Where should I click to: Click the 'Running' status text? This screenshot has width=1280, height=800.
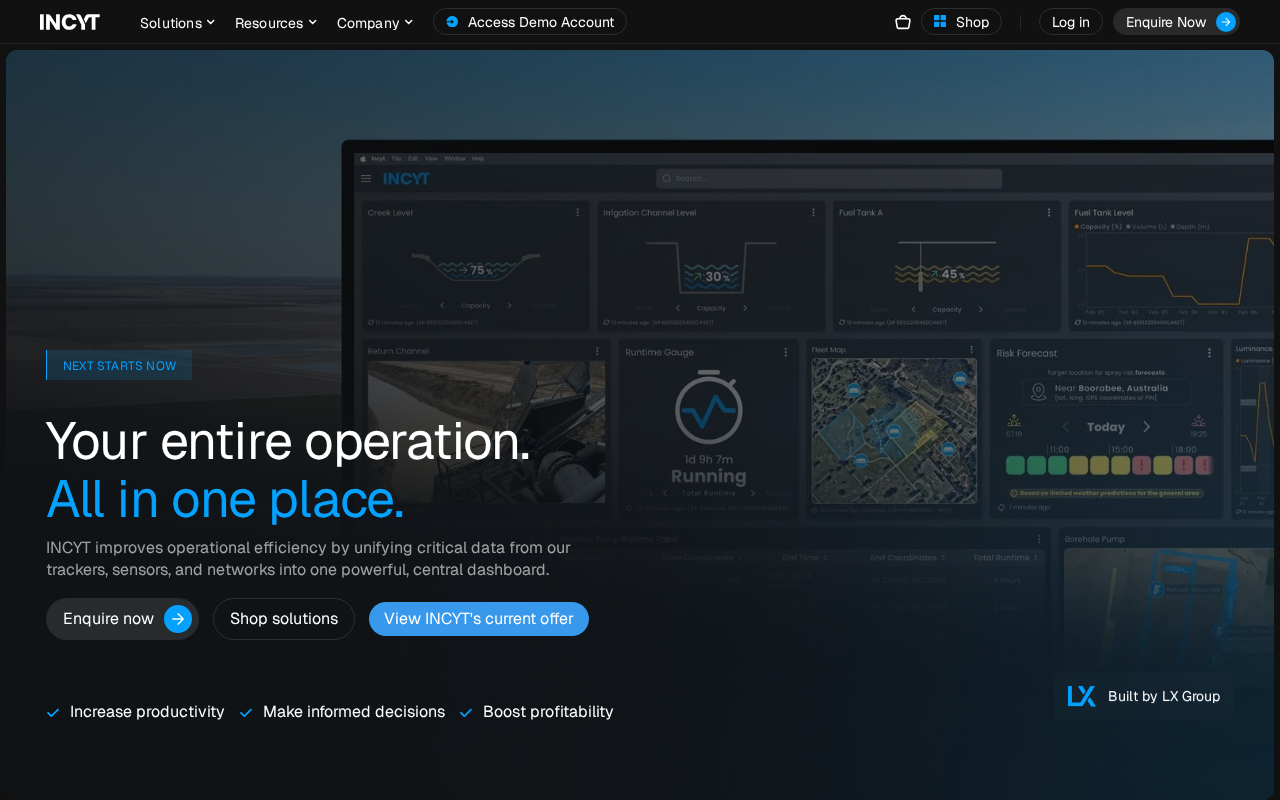[709, 477]
